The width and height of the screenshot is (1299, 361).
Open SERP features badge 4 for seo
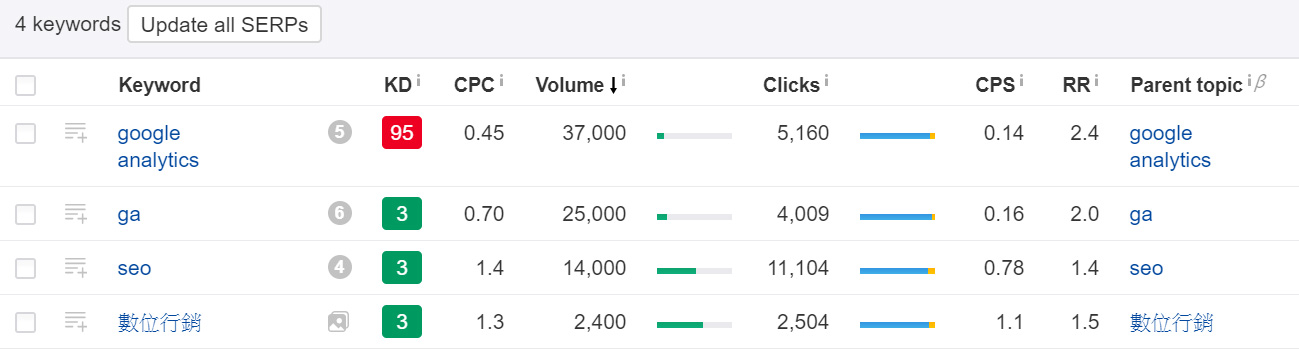(x=340, y=267)
